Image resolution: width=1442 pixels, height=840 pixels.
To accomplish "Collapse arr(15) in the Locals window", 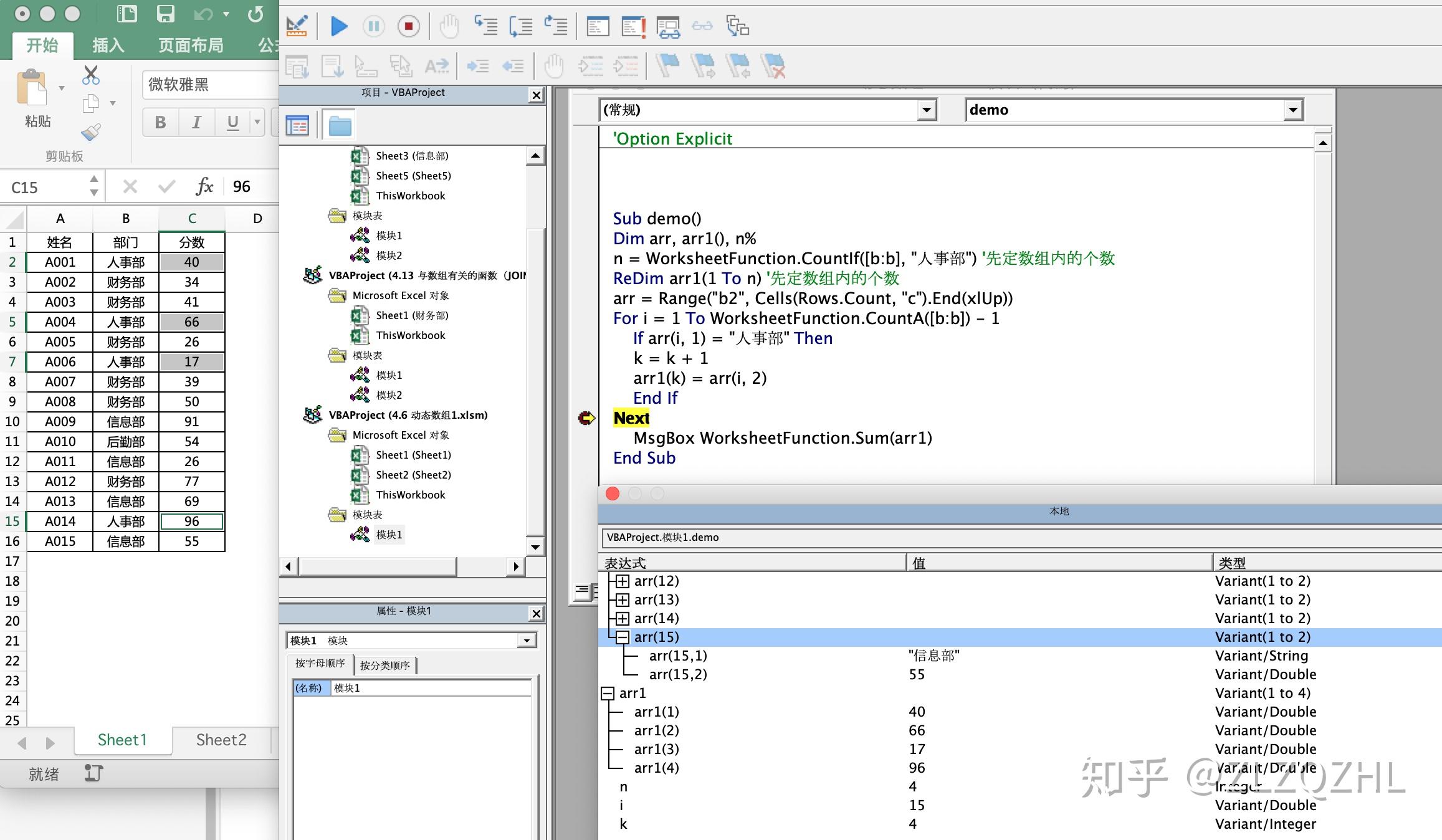I will pyautogui.click(x=622, y=636).
